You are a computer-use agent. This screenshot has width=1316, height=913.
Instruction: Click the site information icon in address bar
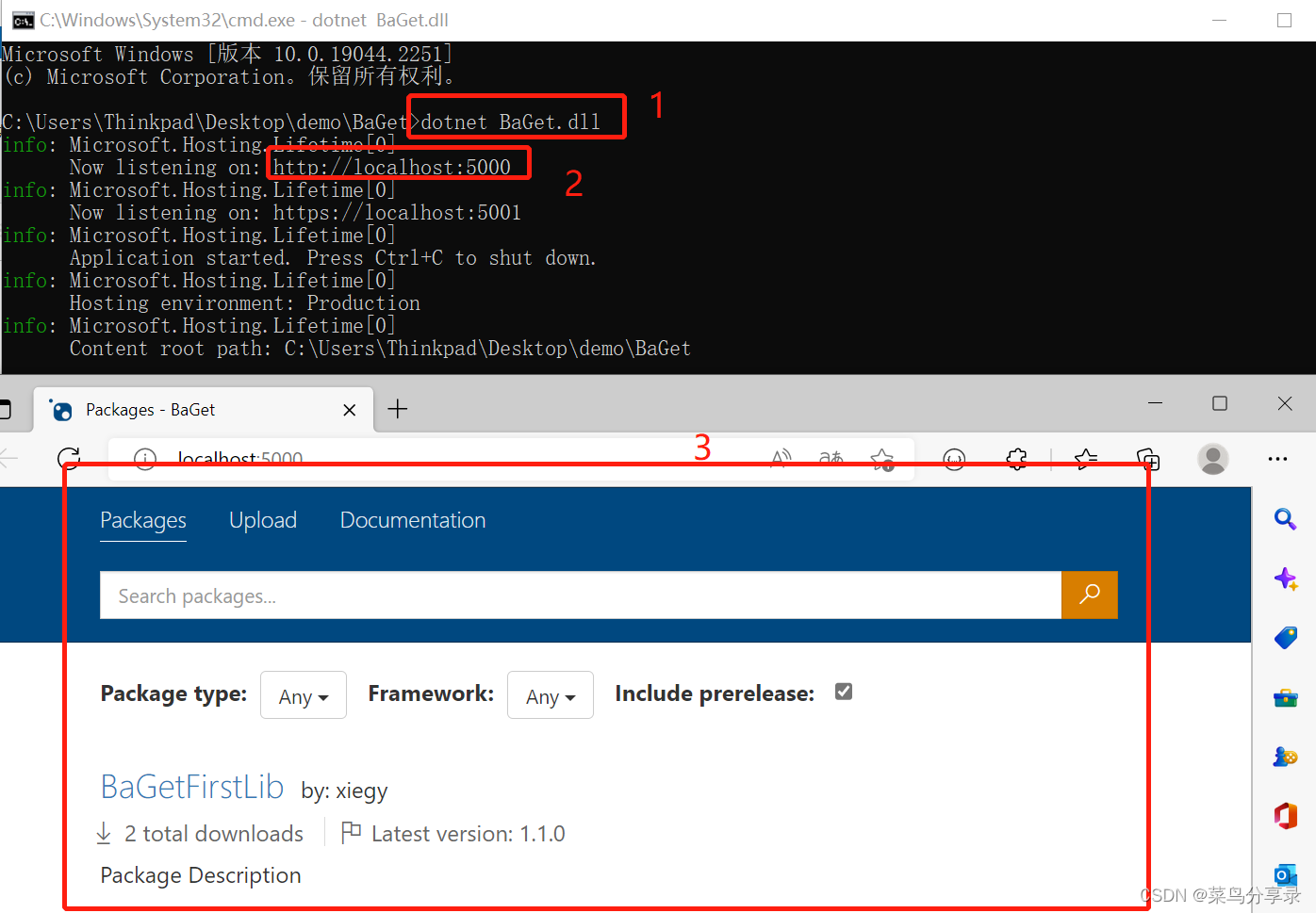(x=145, y=459)
